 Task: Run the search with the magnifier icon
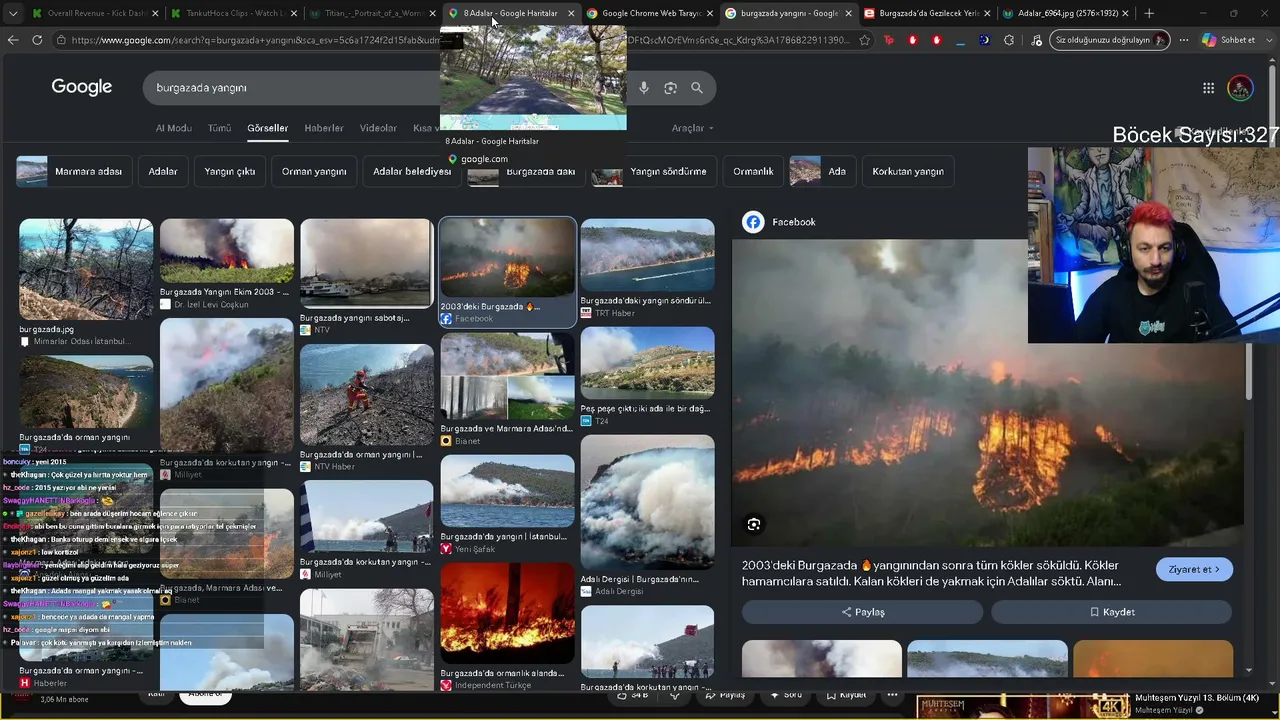click(697, 88)
